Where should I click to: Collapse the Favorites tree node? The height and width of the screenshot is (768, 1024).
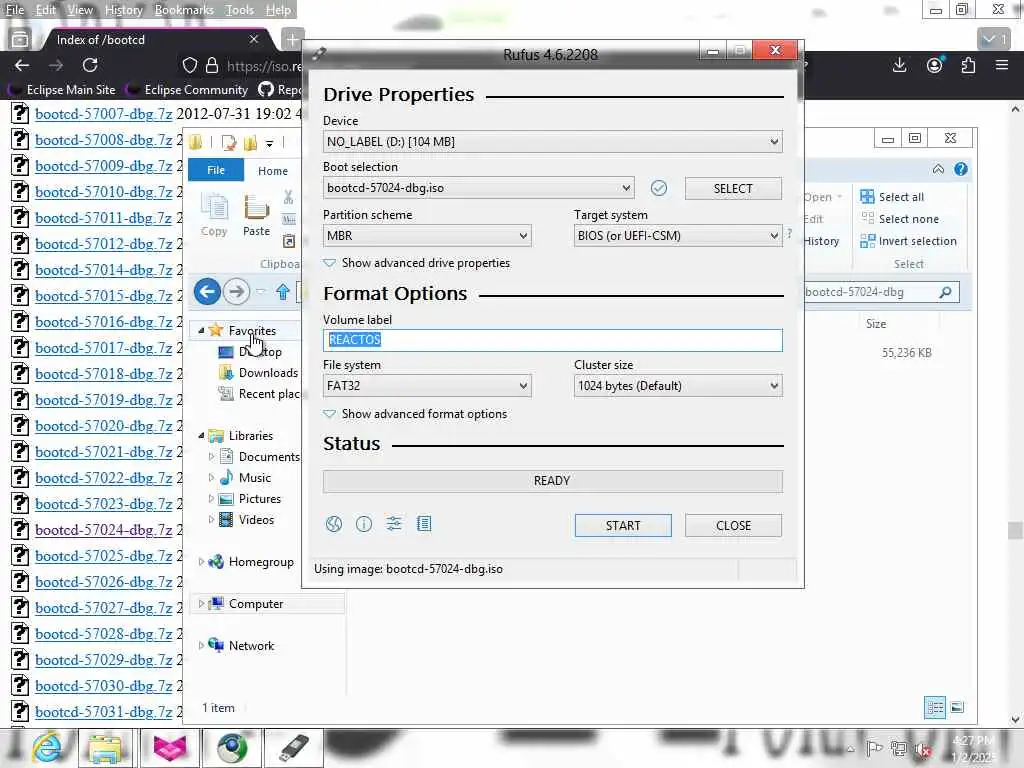[201, 330]
